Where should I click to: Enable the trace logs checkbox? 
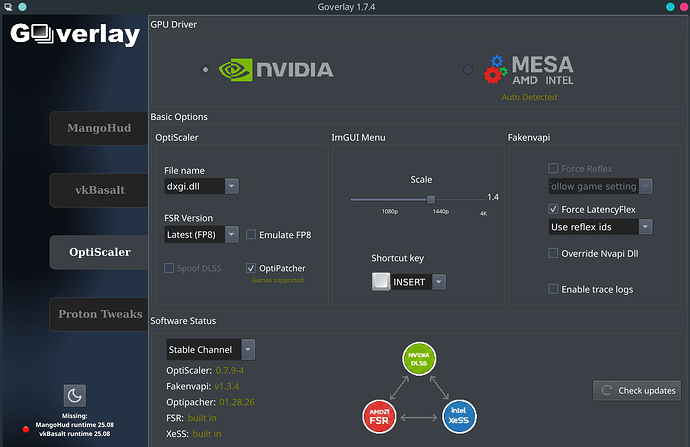[553, 289]
